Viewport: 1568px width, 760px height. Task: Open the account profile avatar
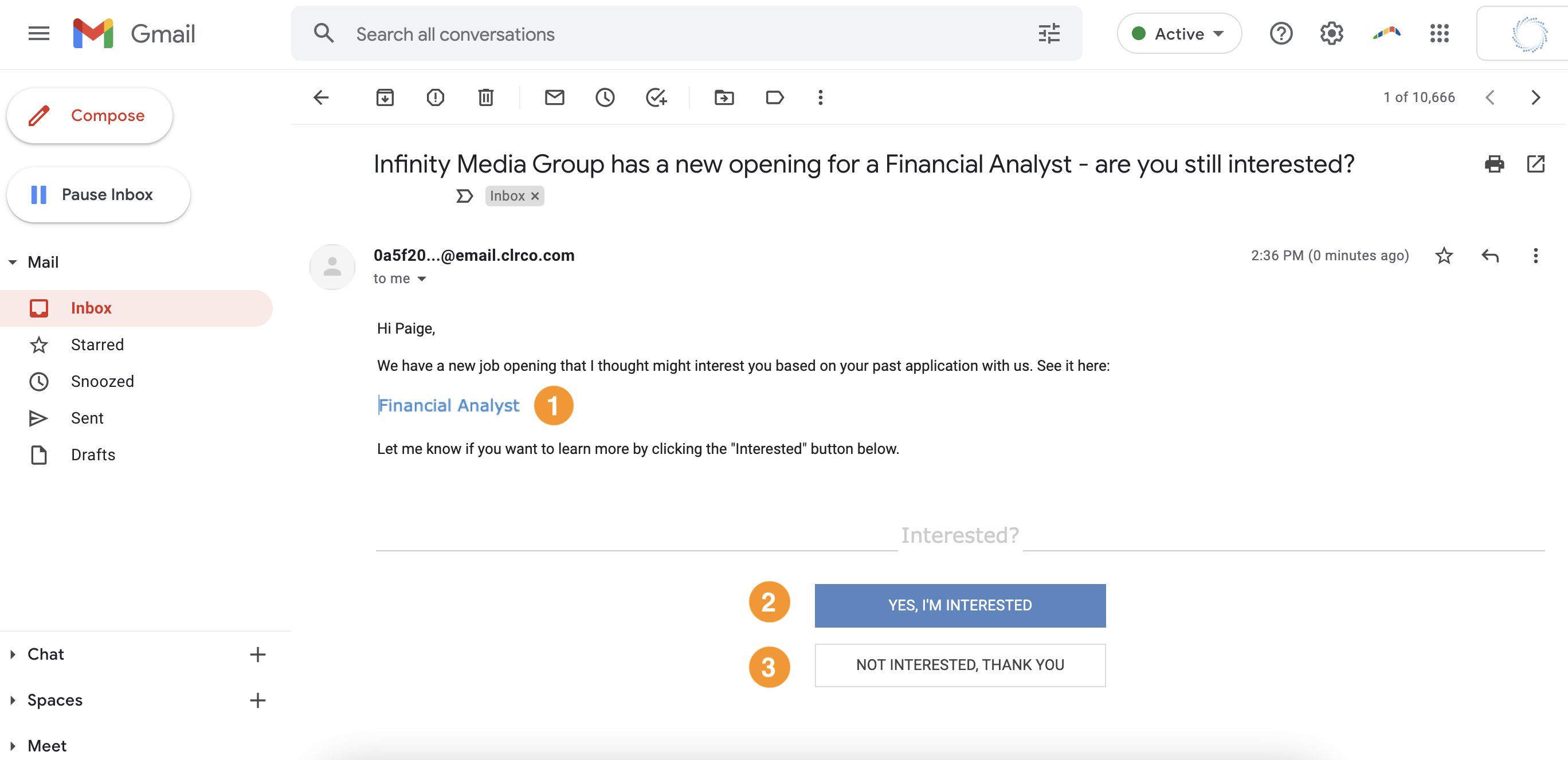point(1528,34)
